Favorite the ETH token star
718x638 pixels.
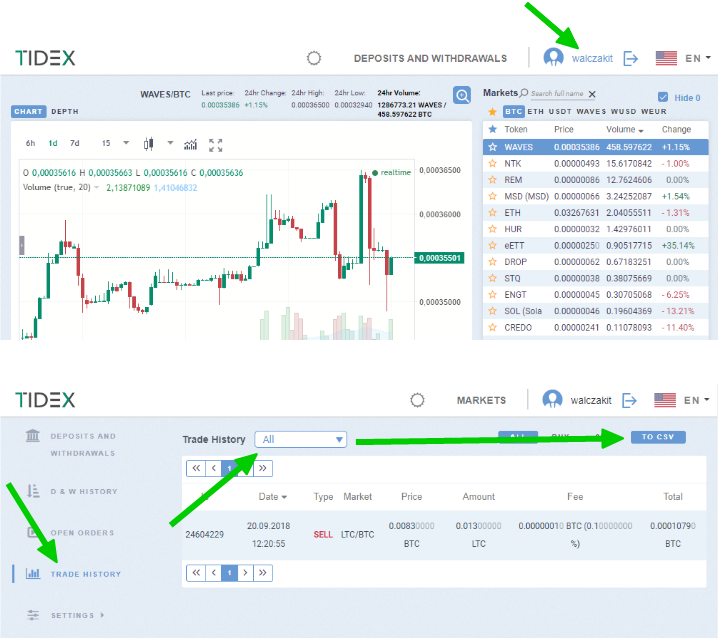click(x=492, y=213)
